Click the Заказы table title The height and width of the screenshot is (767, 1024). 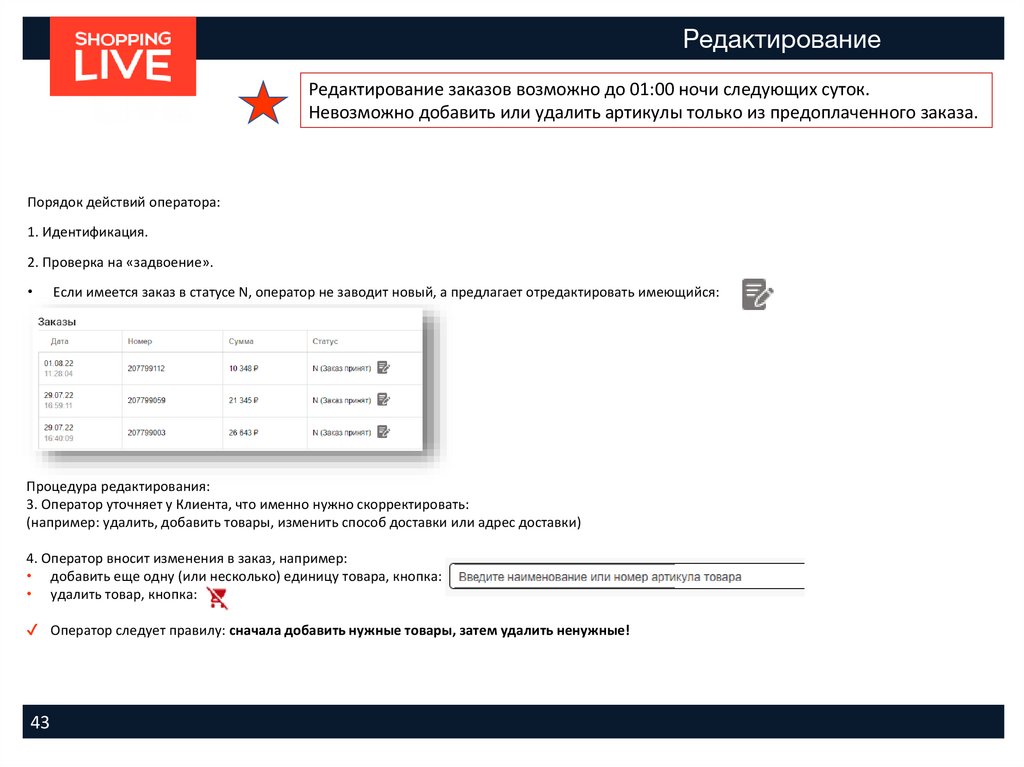pyautogui.click(x=57, y=321)
